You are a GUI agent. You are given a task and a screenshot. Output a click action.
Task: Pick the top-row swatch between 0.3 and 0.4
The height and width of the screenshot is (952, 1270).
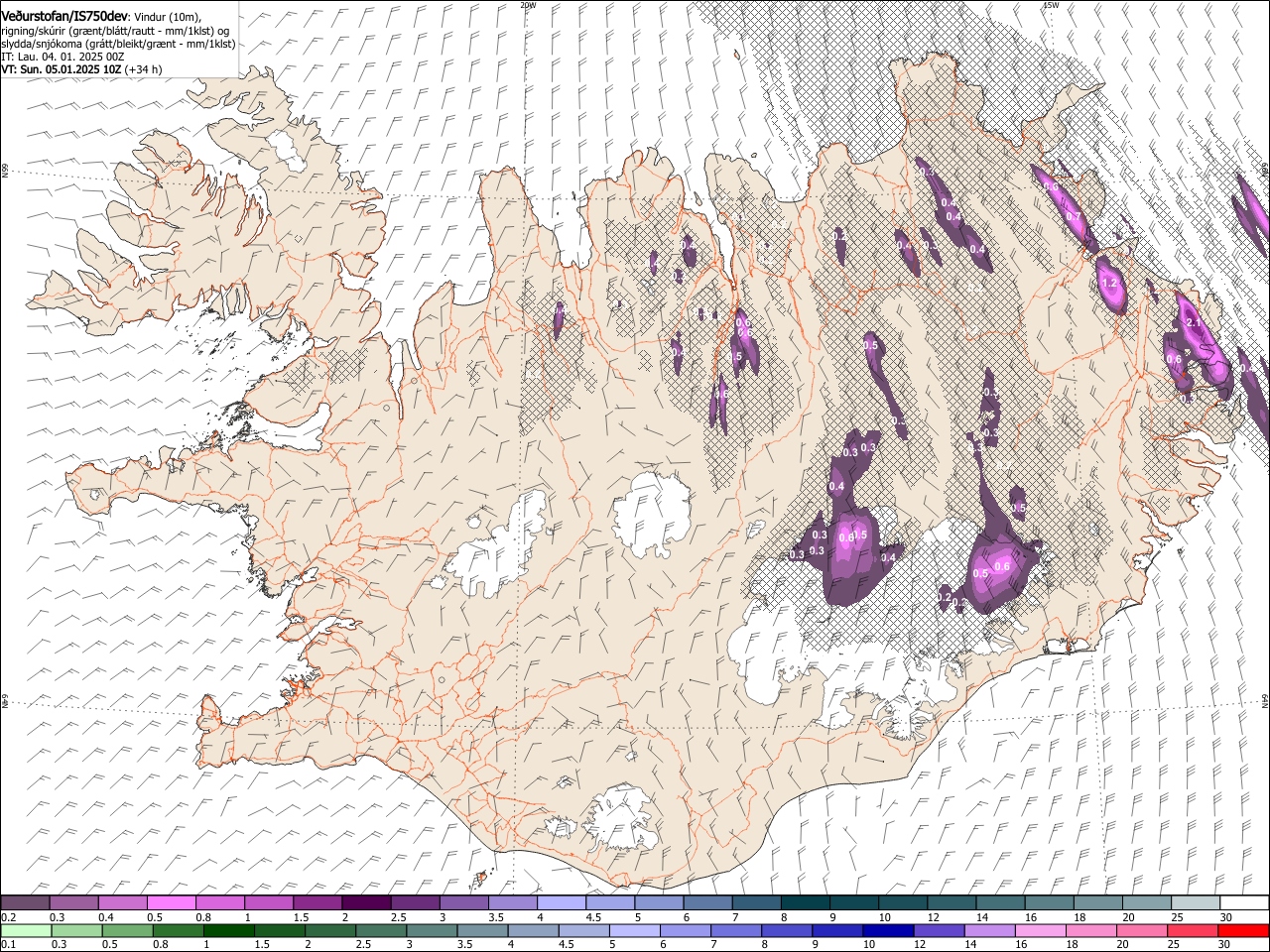tap(74, 903)
